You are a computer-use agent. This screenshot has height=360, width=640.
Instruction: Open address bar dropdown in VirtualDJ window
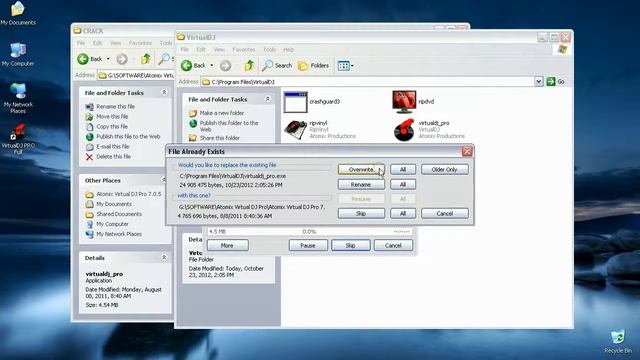point(538,82)
